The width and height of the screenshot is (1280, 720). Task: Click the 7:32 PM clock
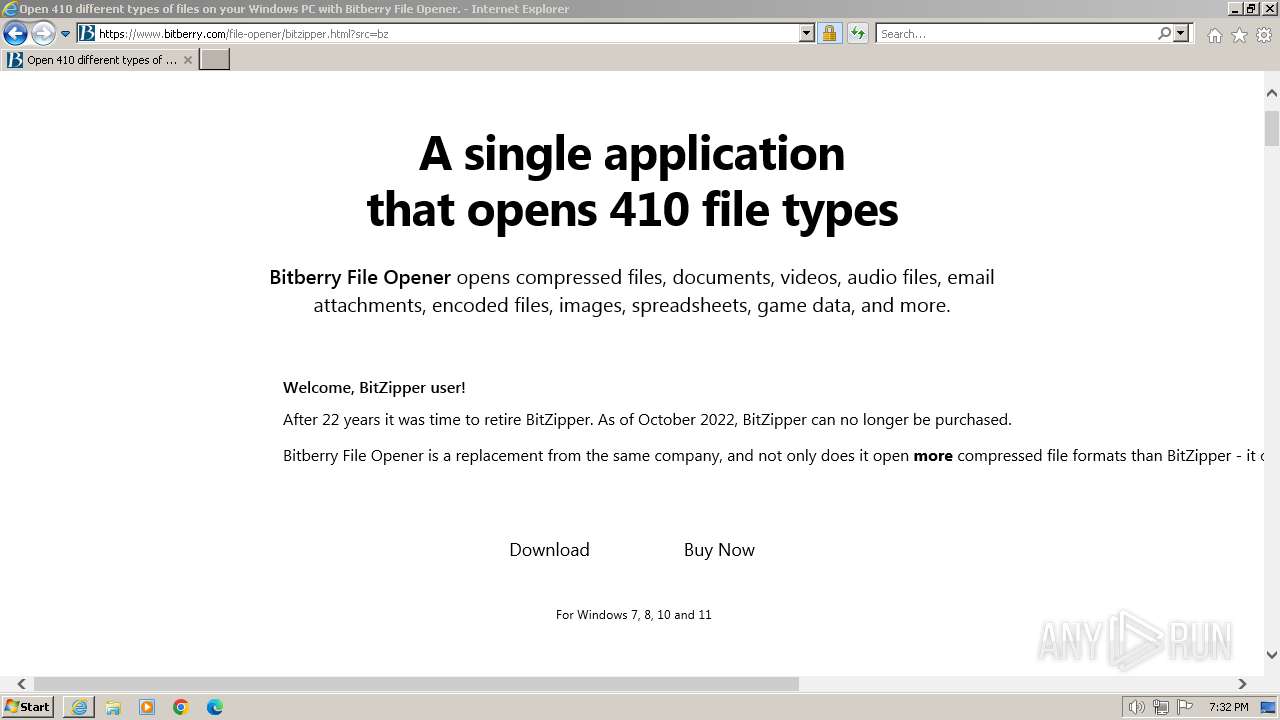[x=1228, y=707]
